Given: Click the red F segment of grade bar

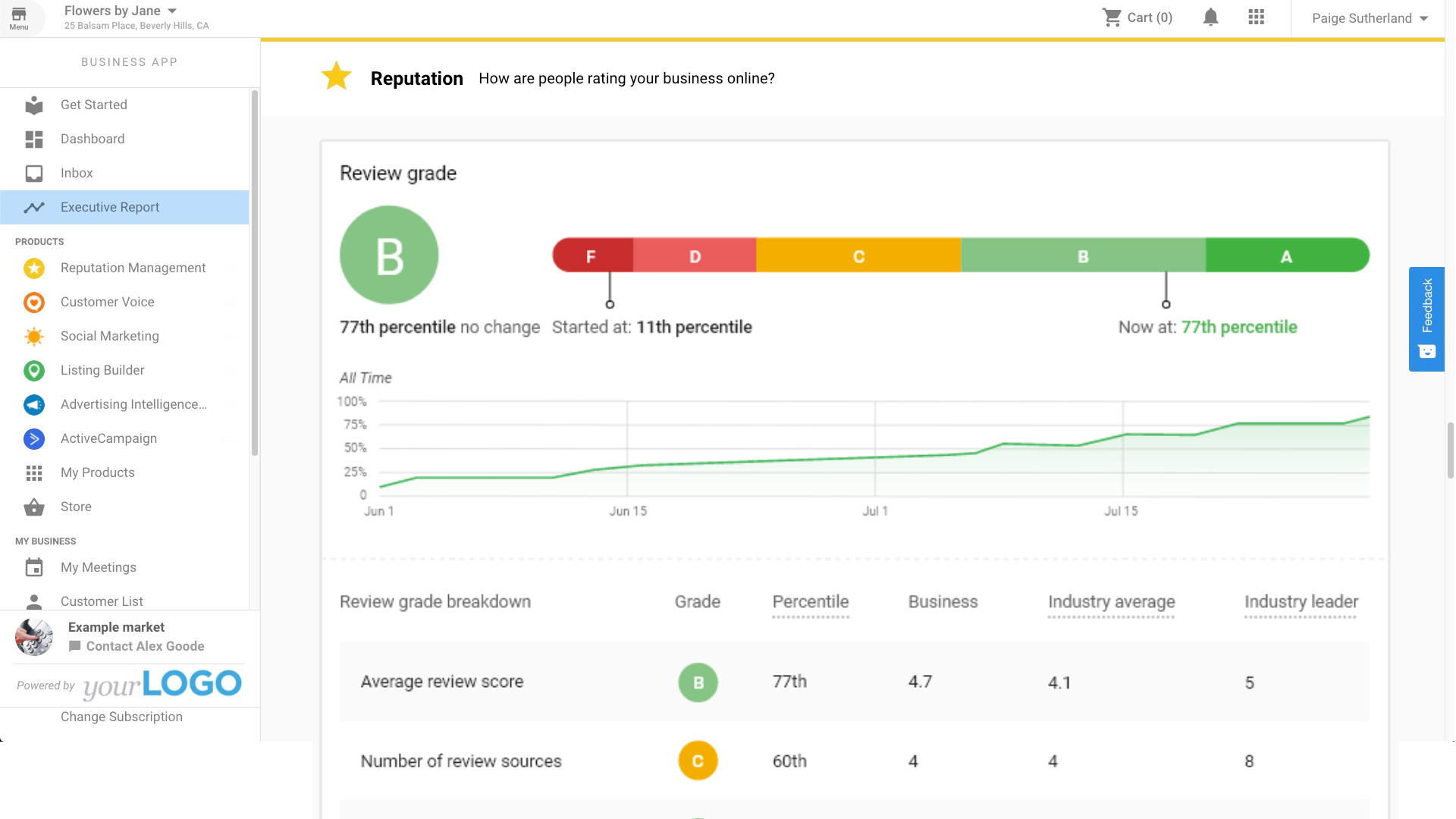Looking at the screenshot, I should [593, 256].
